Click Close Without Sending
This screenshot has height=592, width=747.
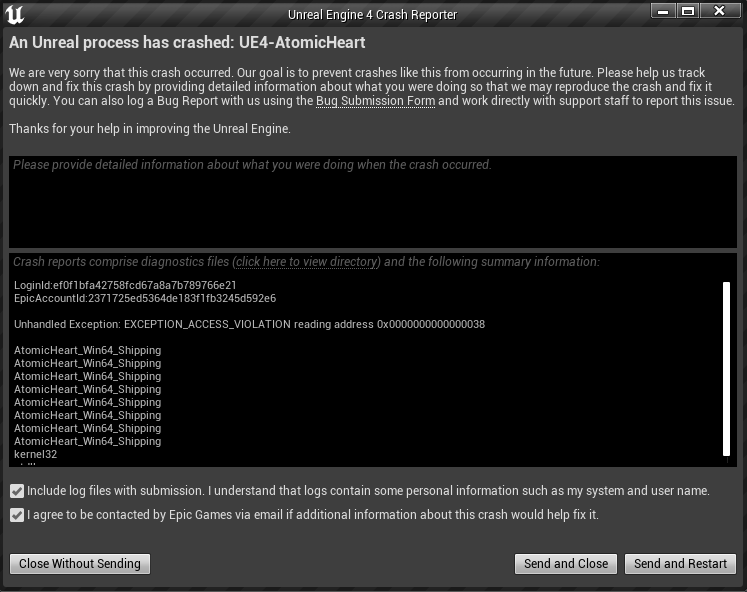point(80,563)
